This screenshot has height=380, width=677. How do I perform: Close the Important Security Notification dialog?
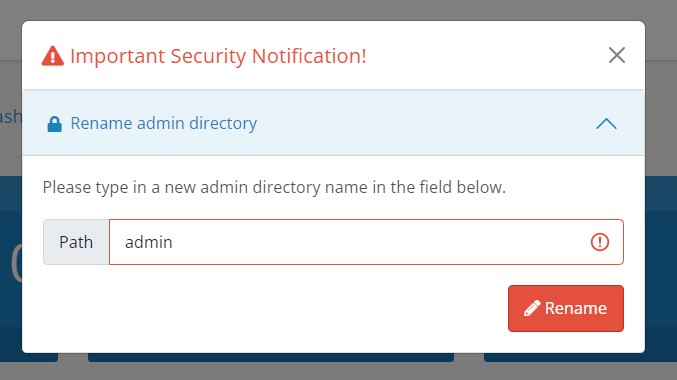(x=617, y=55)
